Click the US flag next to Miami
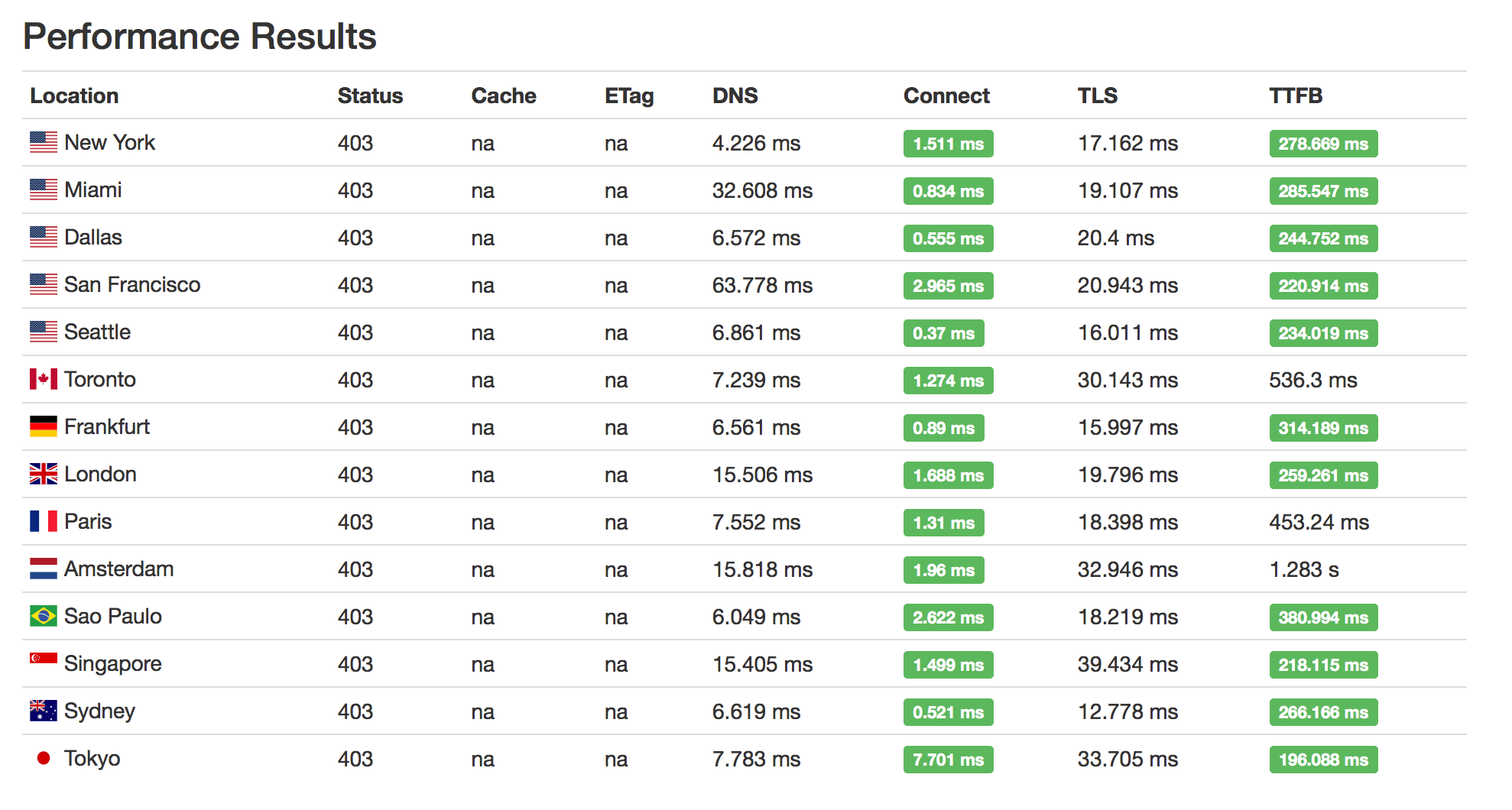 (44, 190)
